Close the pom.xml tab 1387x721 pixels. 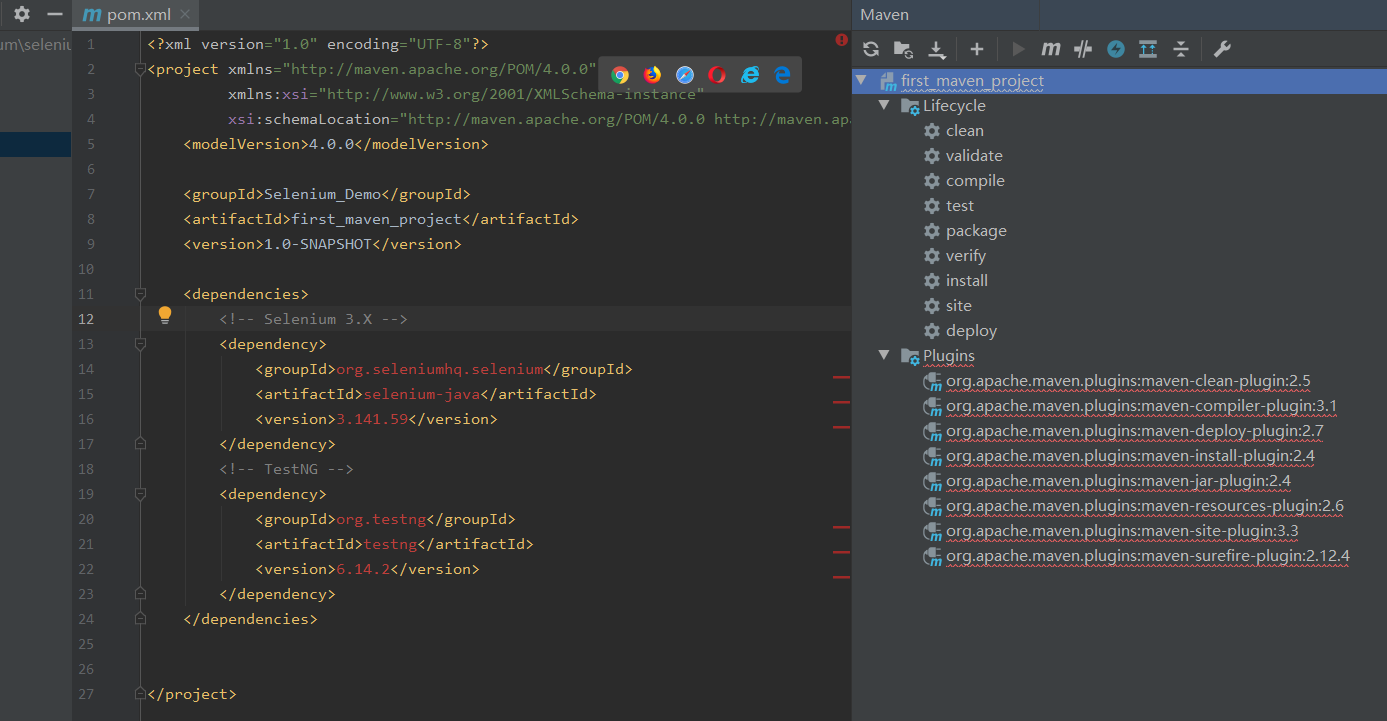(186, 15)
